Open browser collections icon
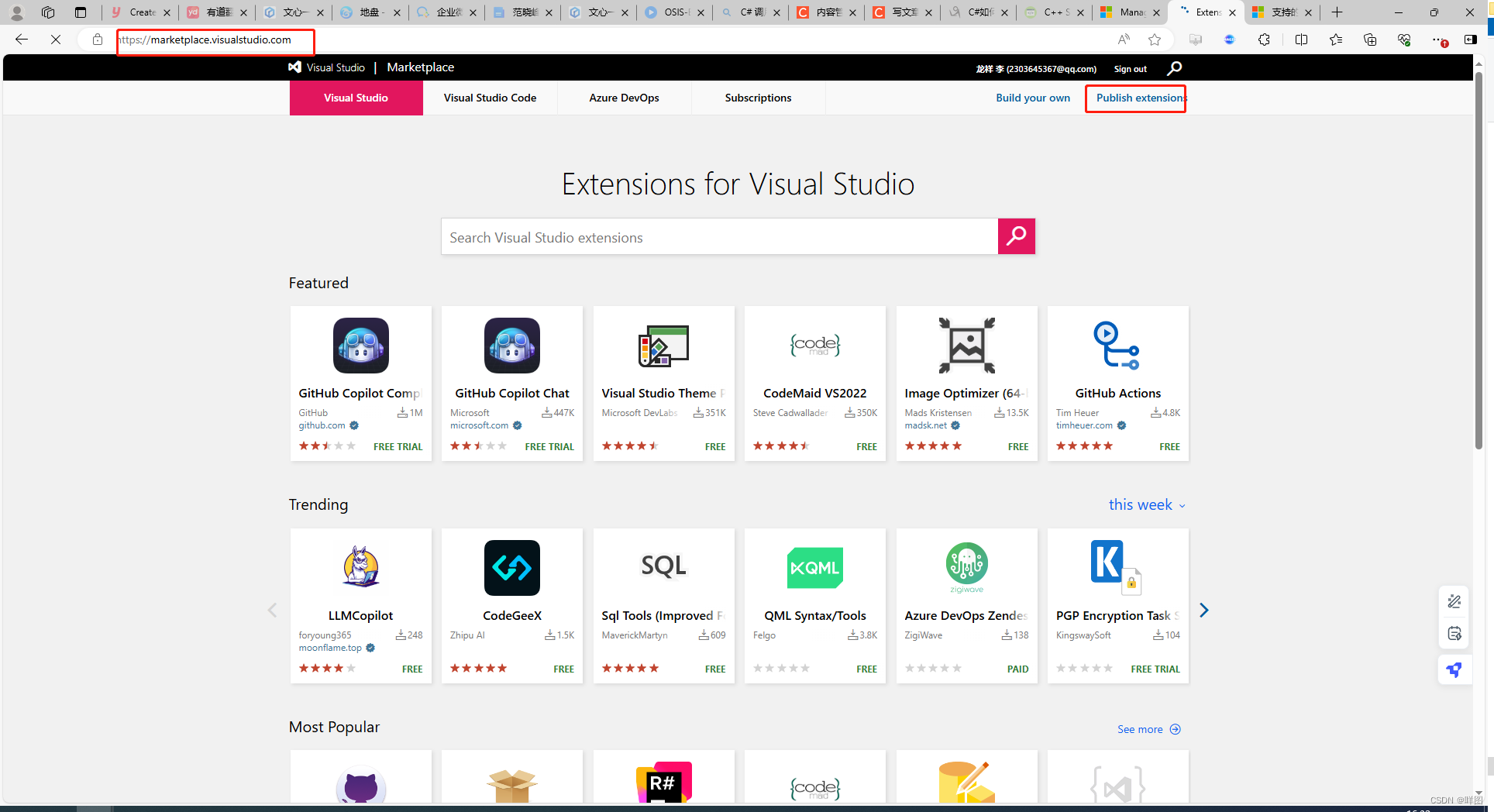Viewport: 1494px width, 812px height. (x=1370, y=40)
